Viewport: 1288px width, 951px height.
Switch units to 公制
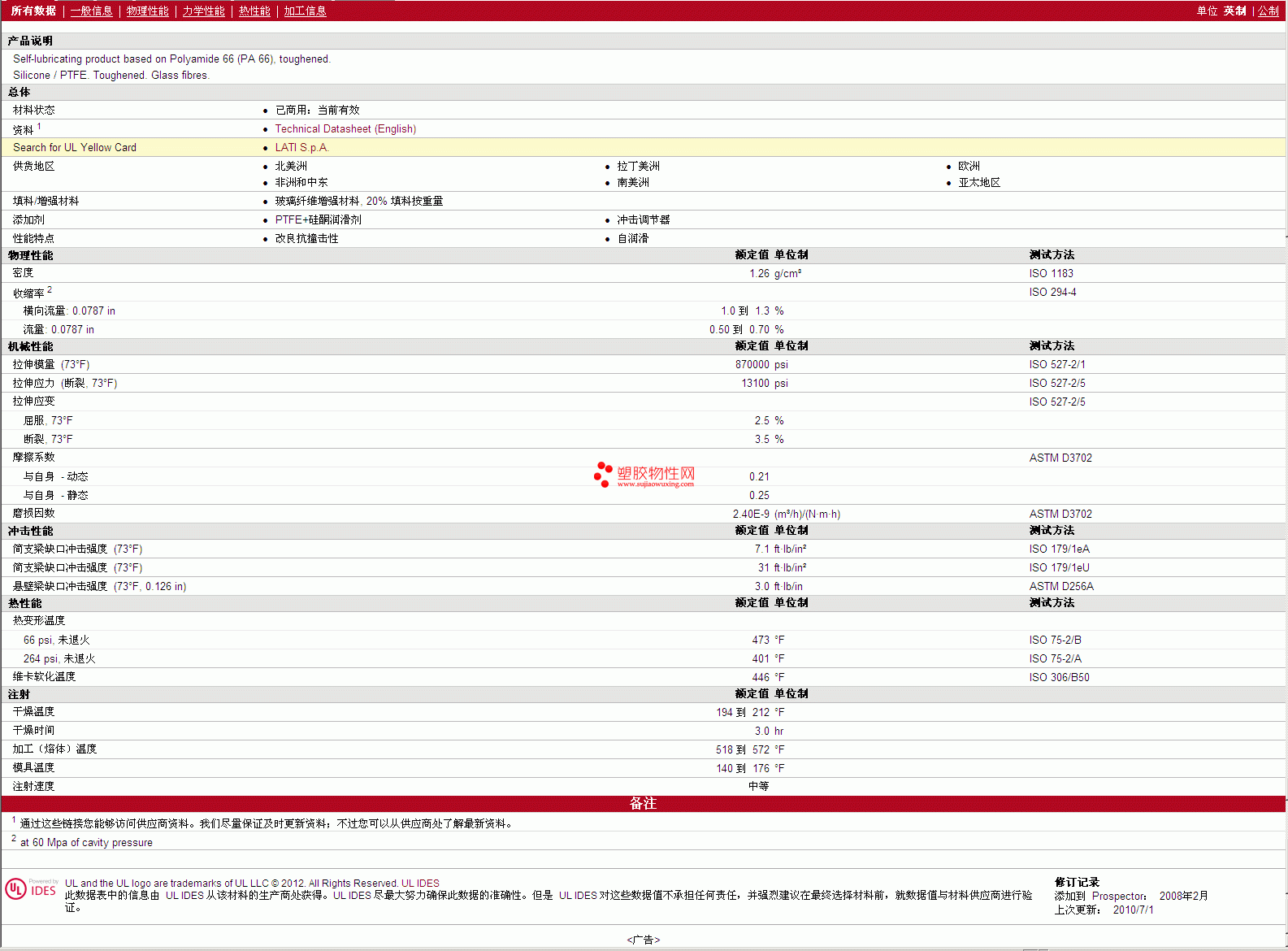1268,11
